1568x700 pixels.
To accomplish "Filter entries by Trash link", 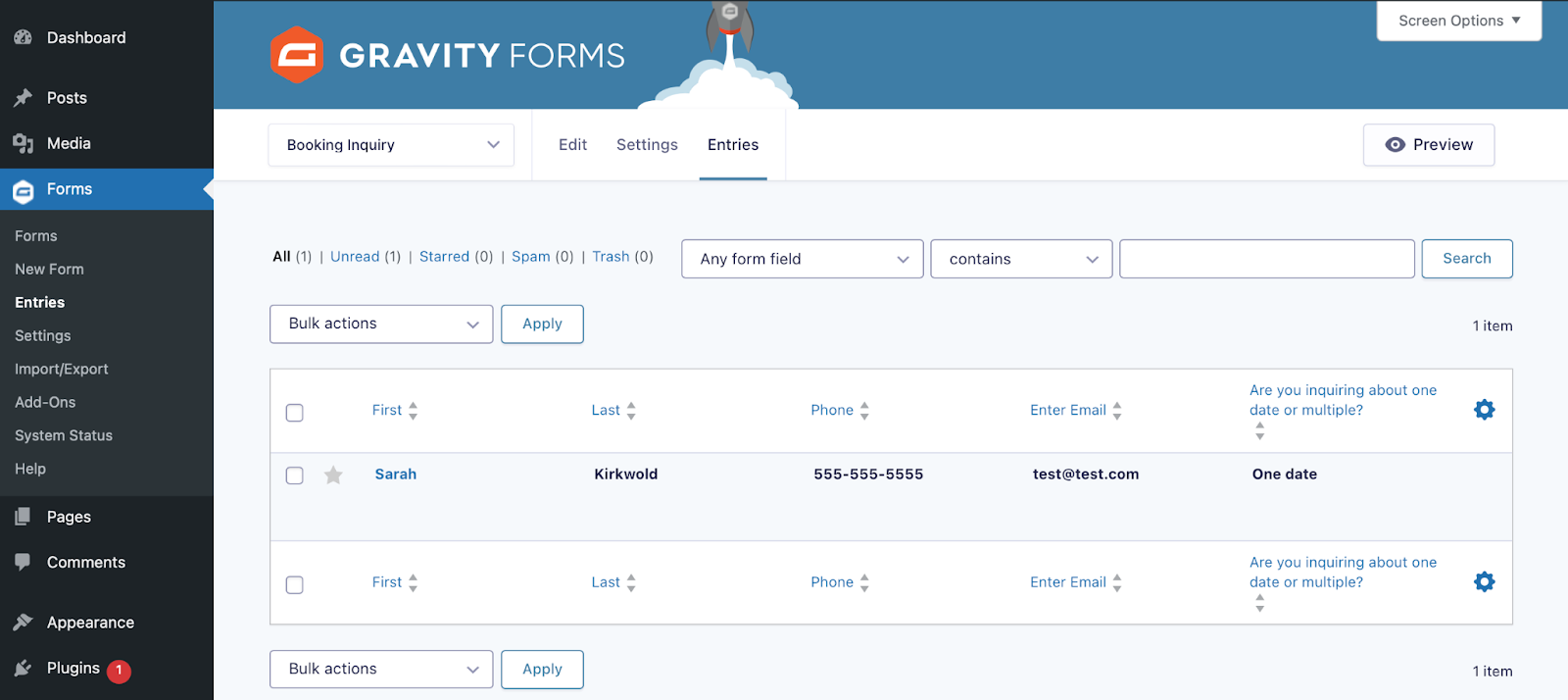I will pyautogui.click(x=611, y=257).
